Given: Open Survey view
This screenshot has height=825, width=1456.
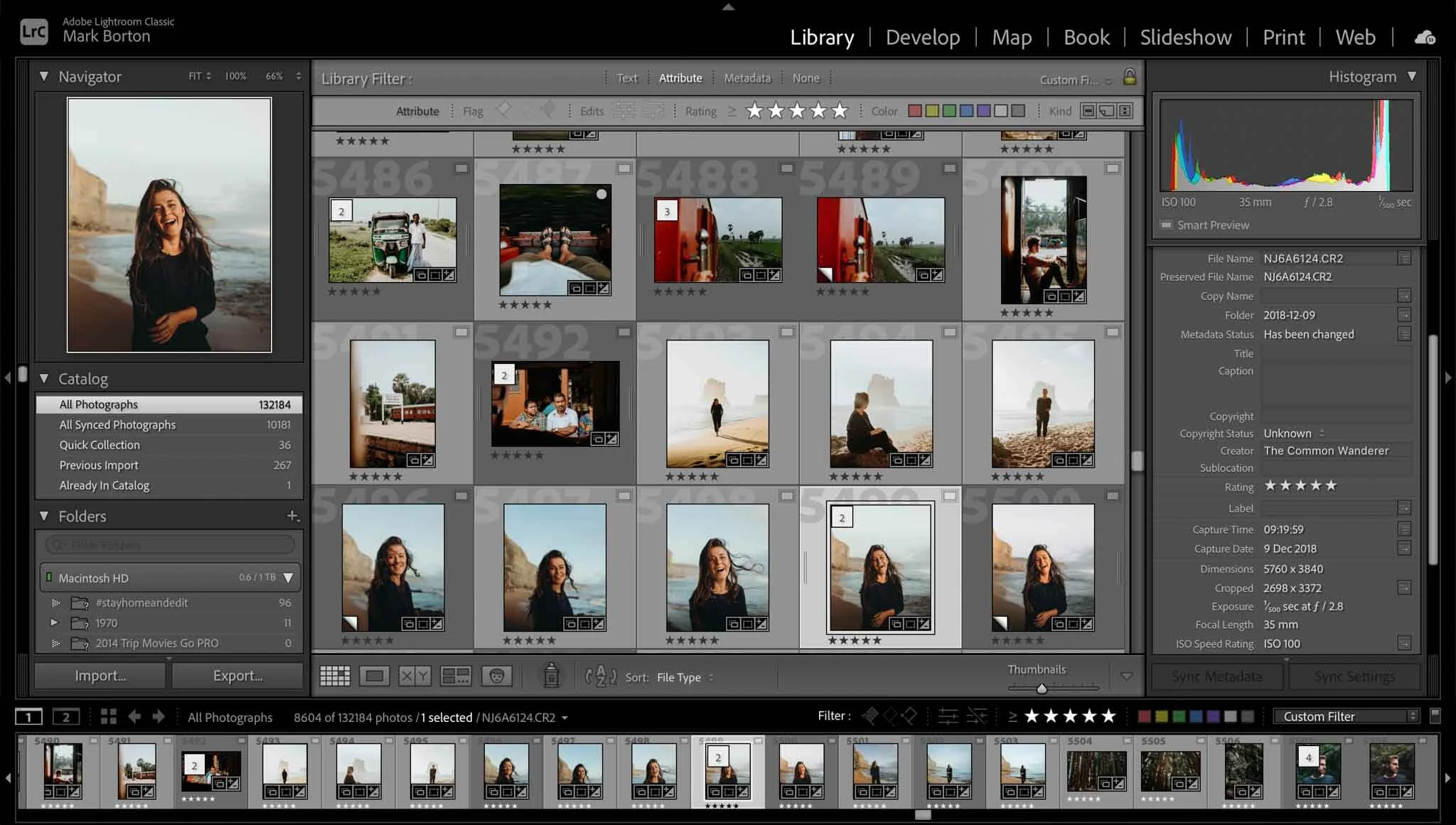Looking at the screenshot, I should 455,676.
